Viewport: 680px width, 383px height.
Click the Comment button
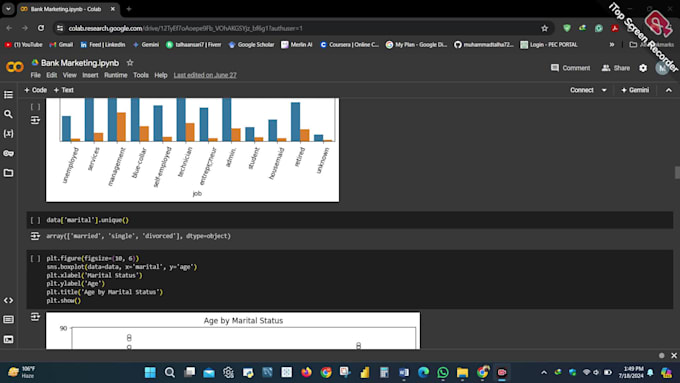tap(570, 68)
